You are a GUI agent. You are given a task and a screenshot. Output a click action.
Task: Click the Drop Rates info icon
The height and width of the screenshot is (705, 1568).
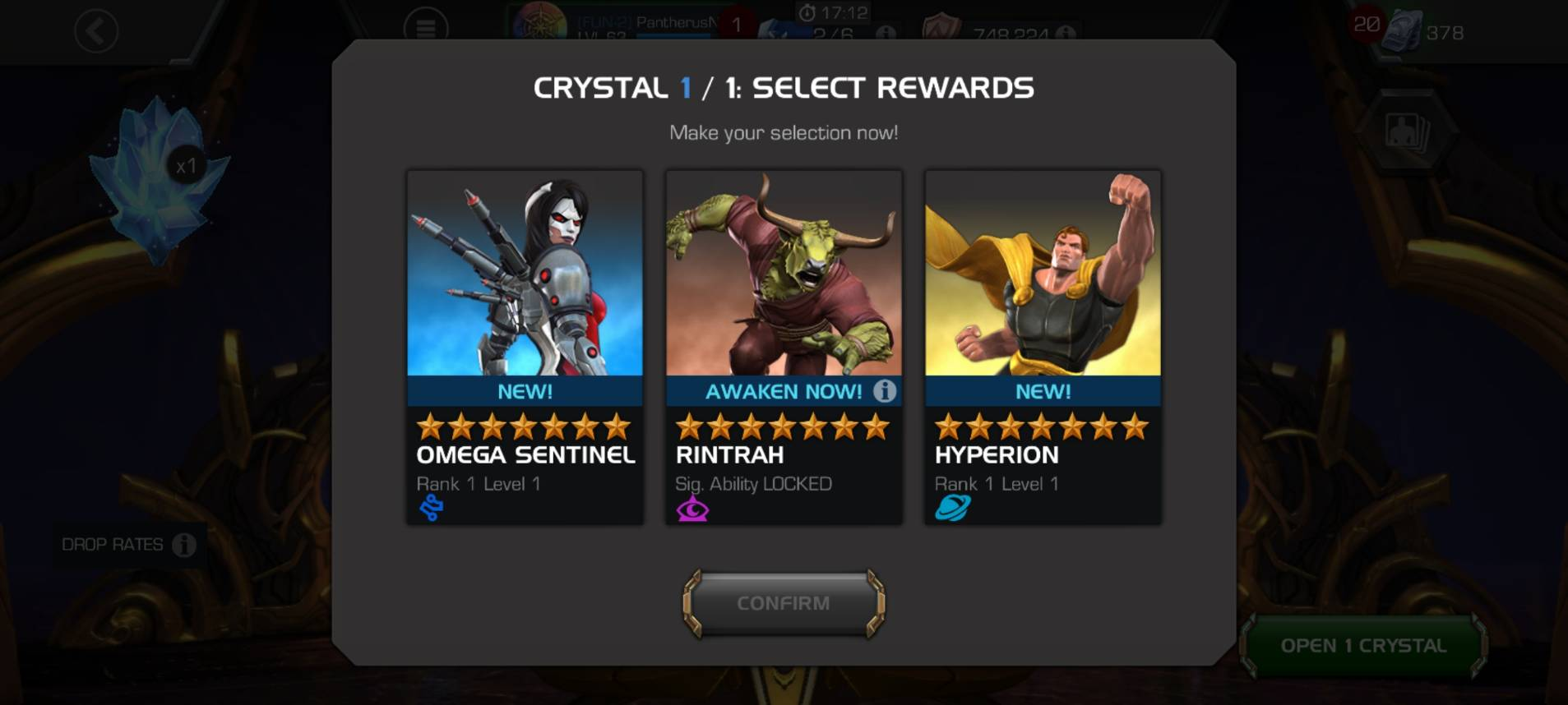(184, 545)
